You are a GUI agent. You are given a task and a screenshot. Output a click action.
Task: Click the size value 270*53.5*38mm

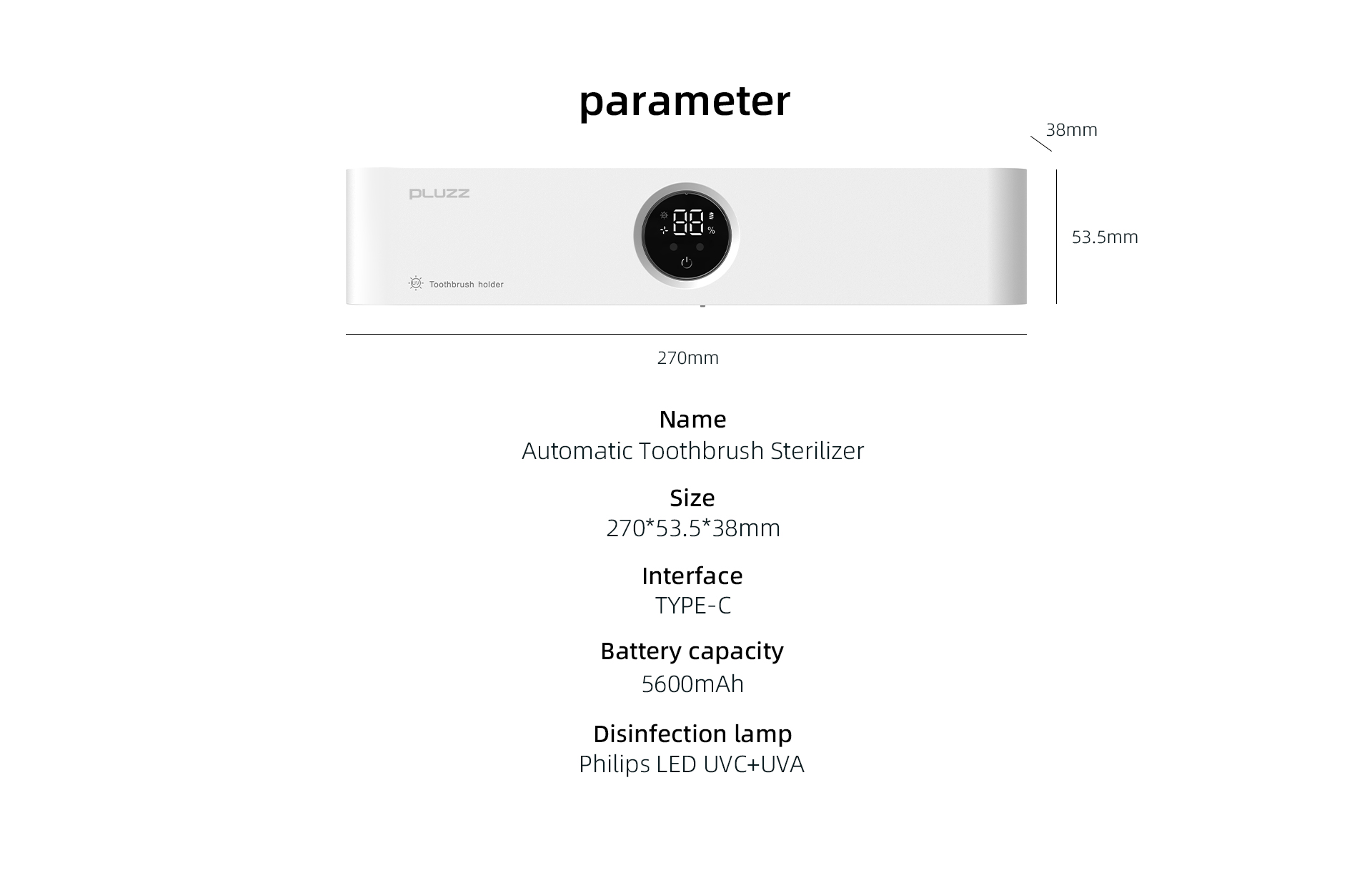click(692, 528)
